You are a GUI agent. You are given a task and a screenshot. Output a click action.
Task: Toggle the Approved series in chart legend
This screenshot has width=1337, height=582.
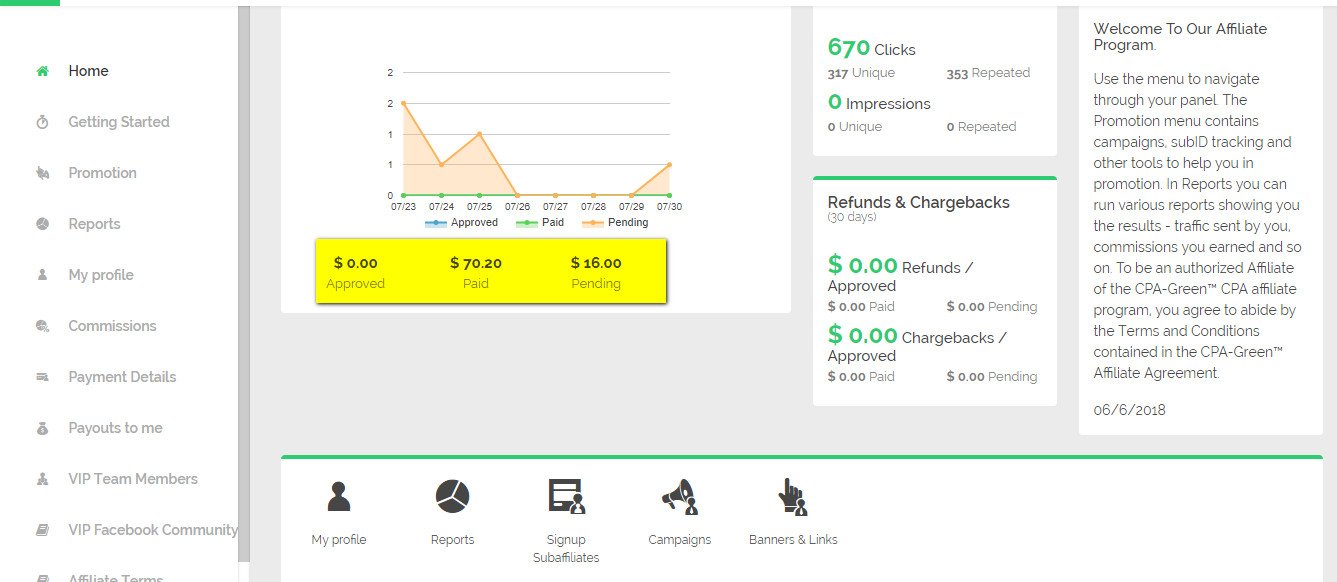click(461, 222)
